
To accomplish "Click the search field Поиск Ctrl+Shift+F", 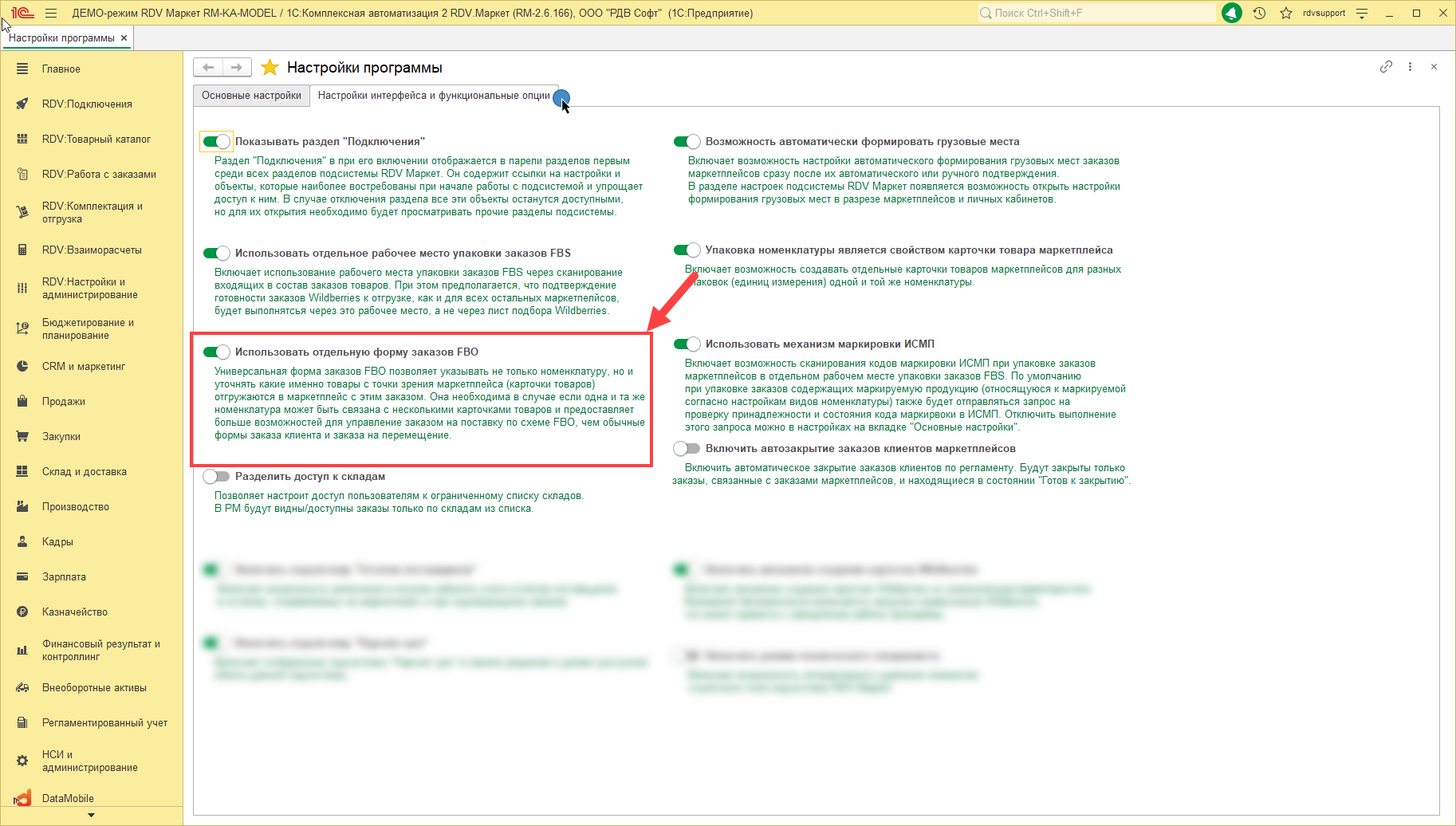I will 1096,13.
